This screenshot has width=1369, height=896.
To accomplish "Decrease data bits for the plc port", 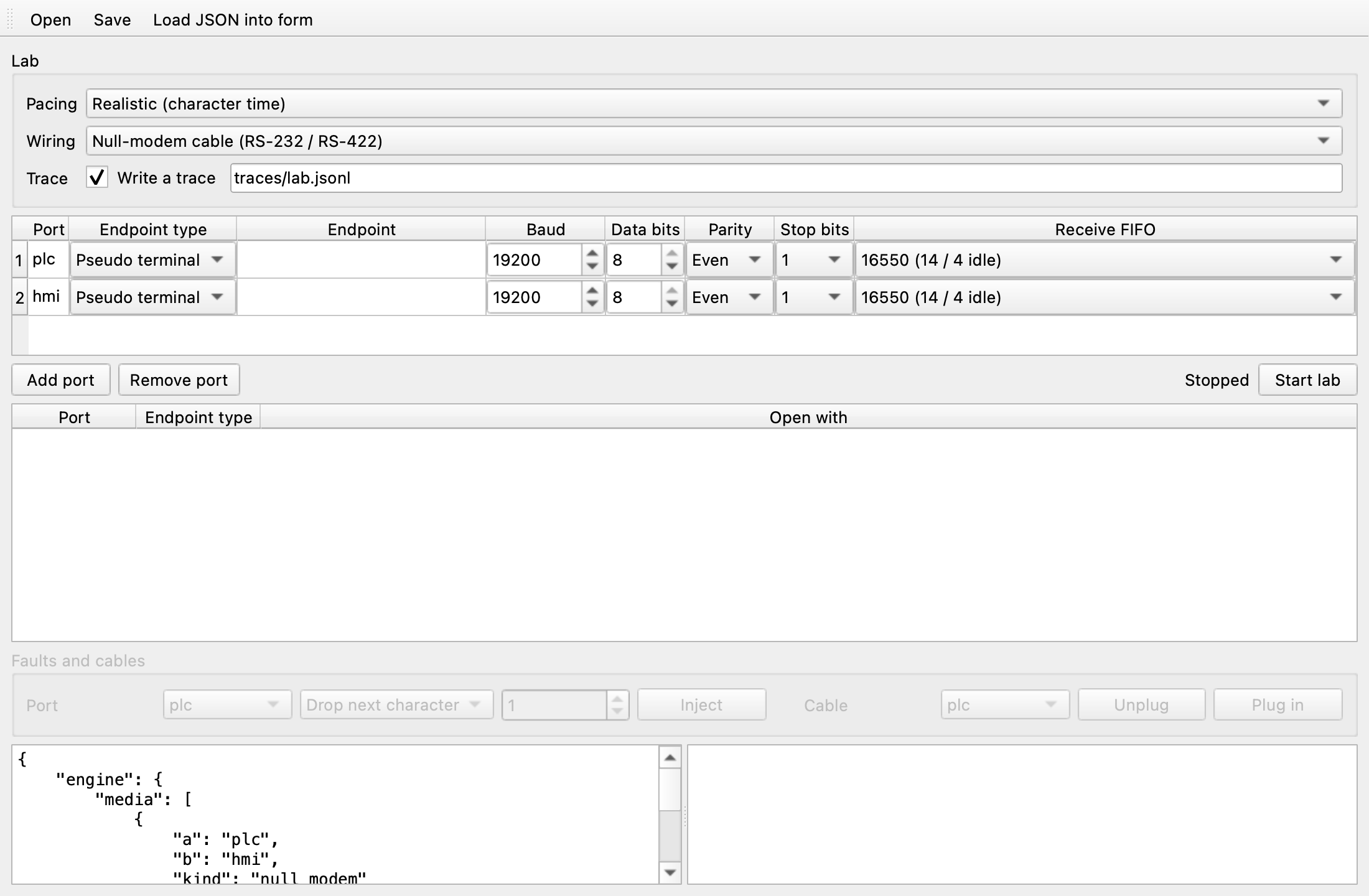I will (671, 267).
